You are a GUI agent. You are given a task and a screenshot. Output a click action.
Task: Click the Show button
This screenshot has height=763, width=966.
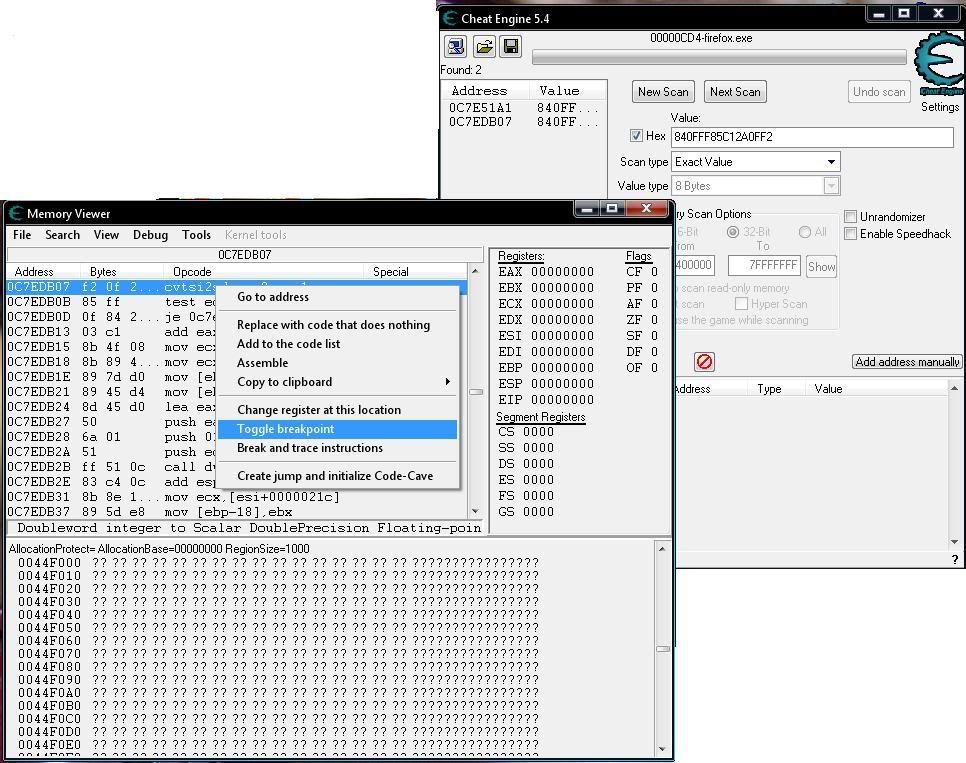pos(821,266)
